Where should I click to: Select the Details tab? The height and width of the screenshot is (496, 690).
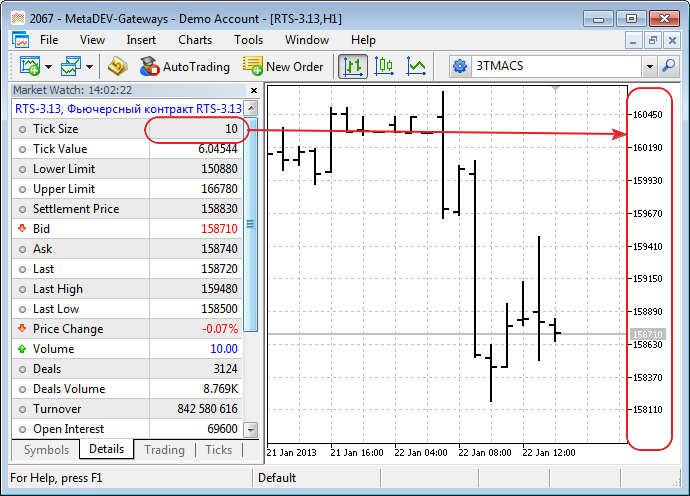[106, 449]
